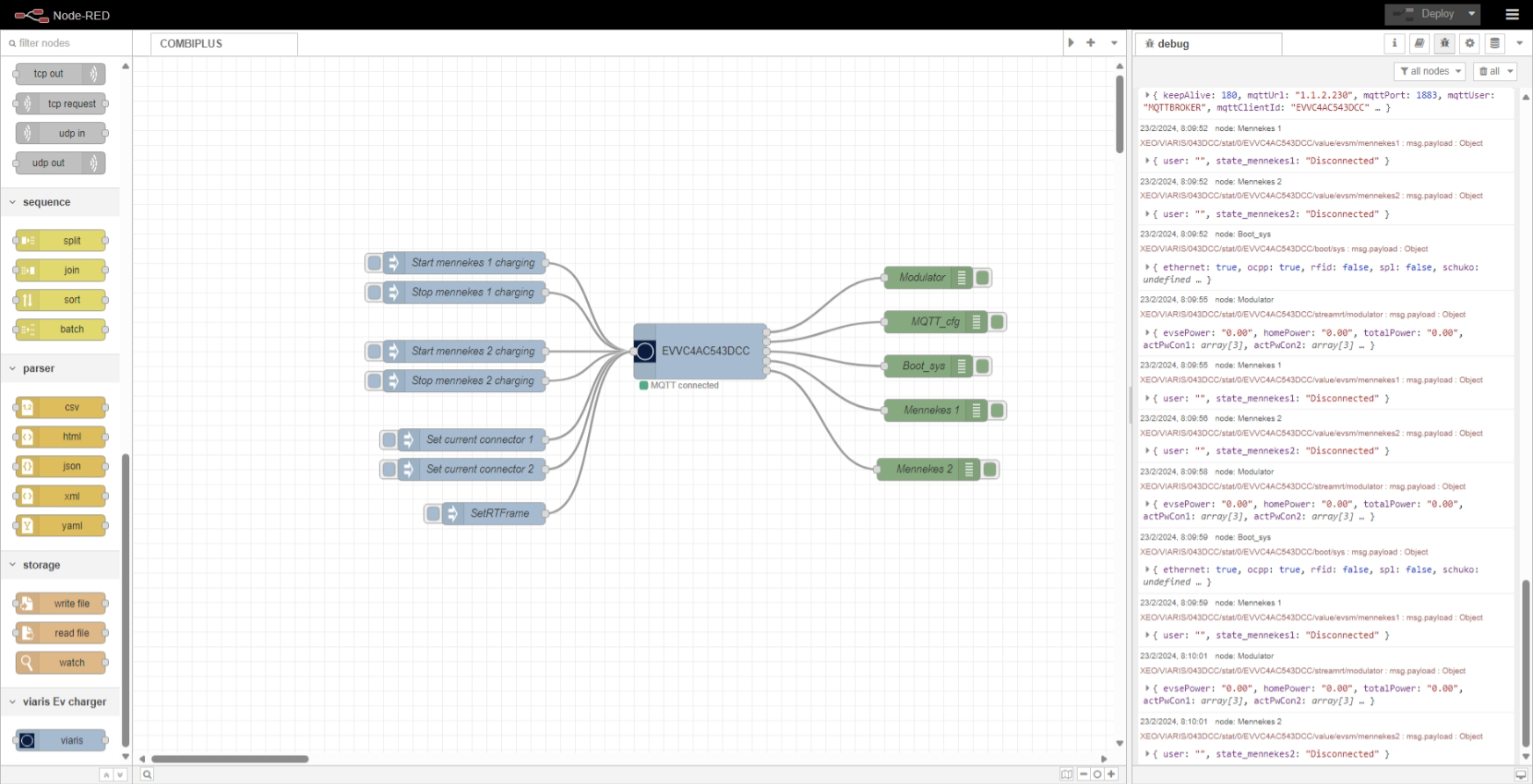
Task: Add a new flow tab with plus
Action: click(x=1091, y=42)
